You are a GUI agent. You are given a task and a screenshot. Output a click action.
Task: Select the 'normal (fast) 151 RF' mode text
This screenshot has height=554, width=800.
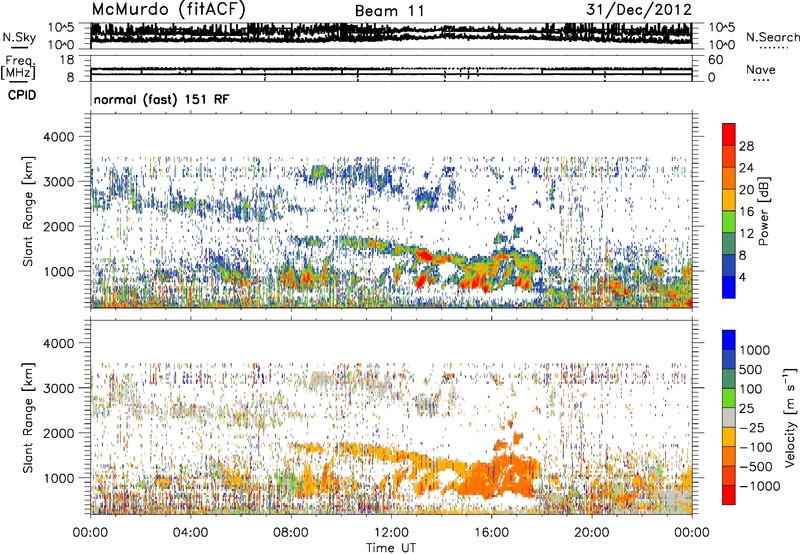161,99
